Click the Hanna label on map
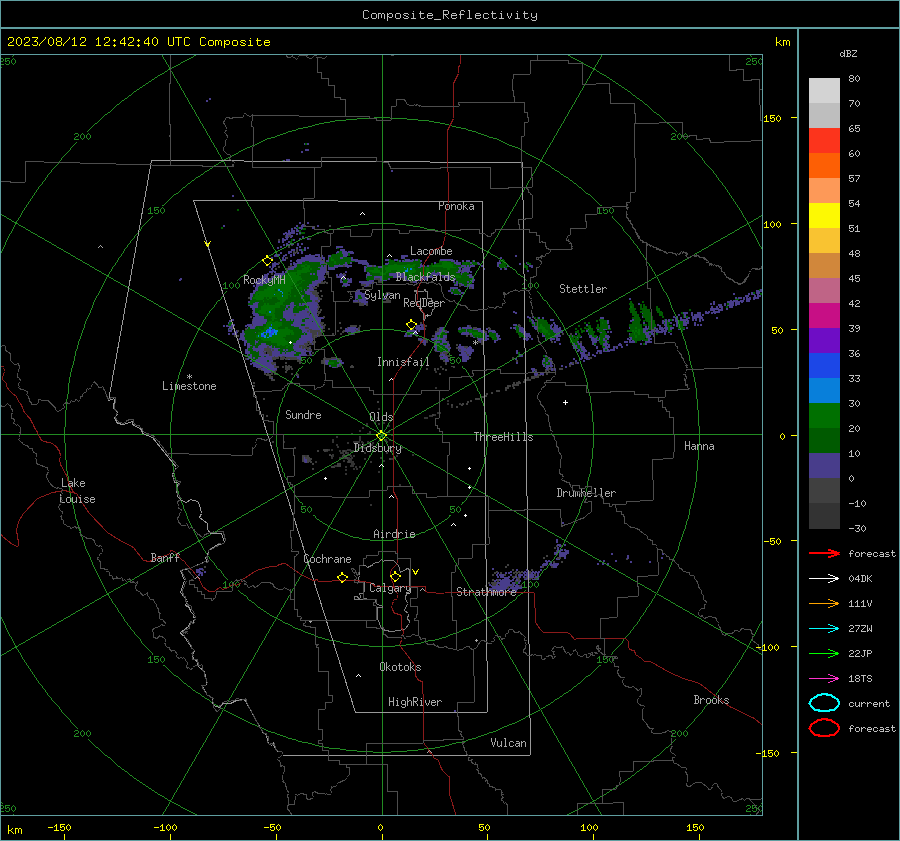 coord(699,446)
